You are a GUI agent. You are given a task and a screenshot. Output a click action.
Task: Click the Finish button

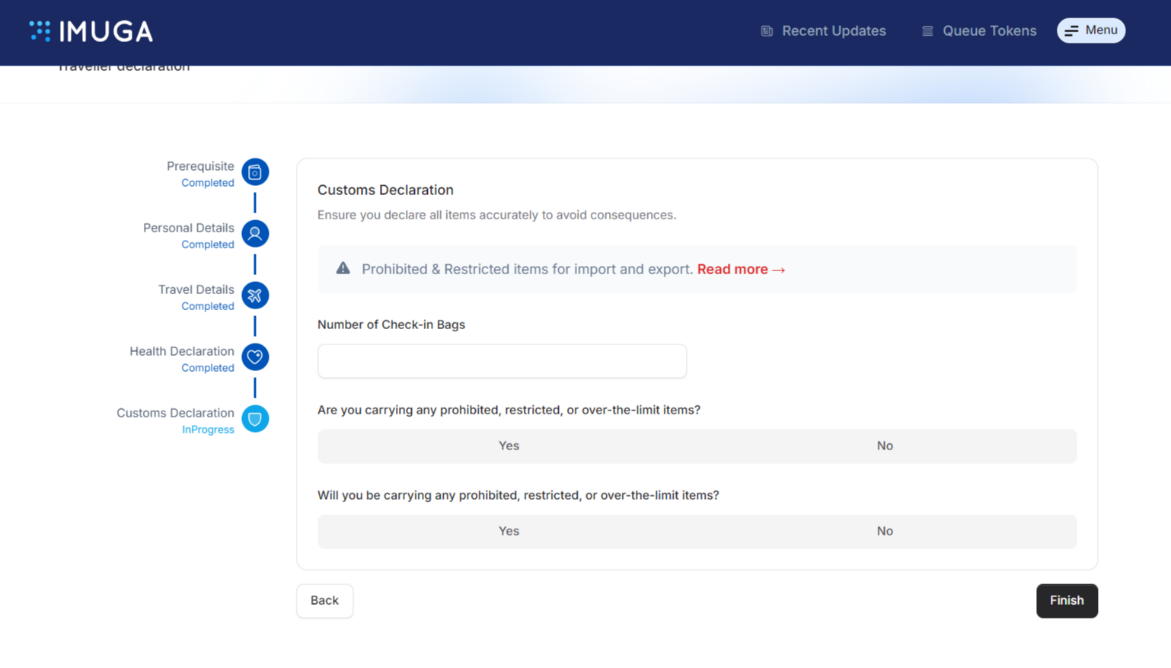[x=1066, y=601]
